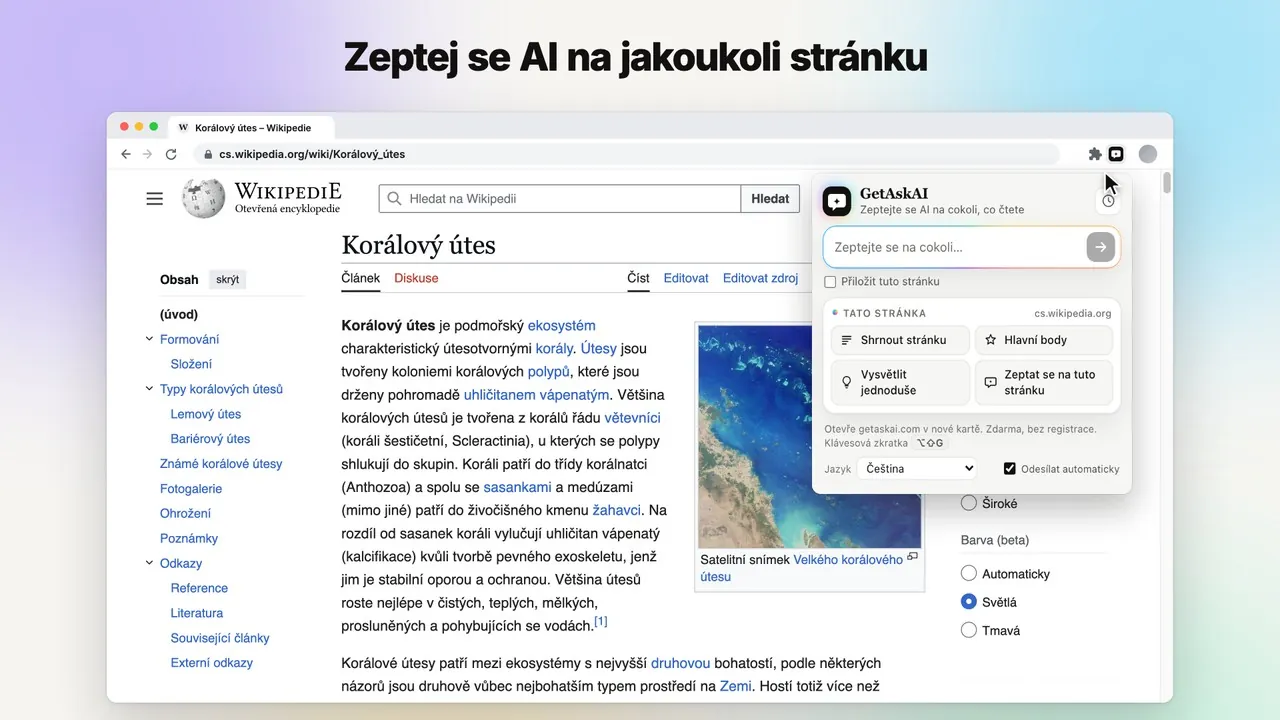Click the site lock icon in address bar

pos(208,154)
